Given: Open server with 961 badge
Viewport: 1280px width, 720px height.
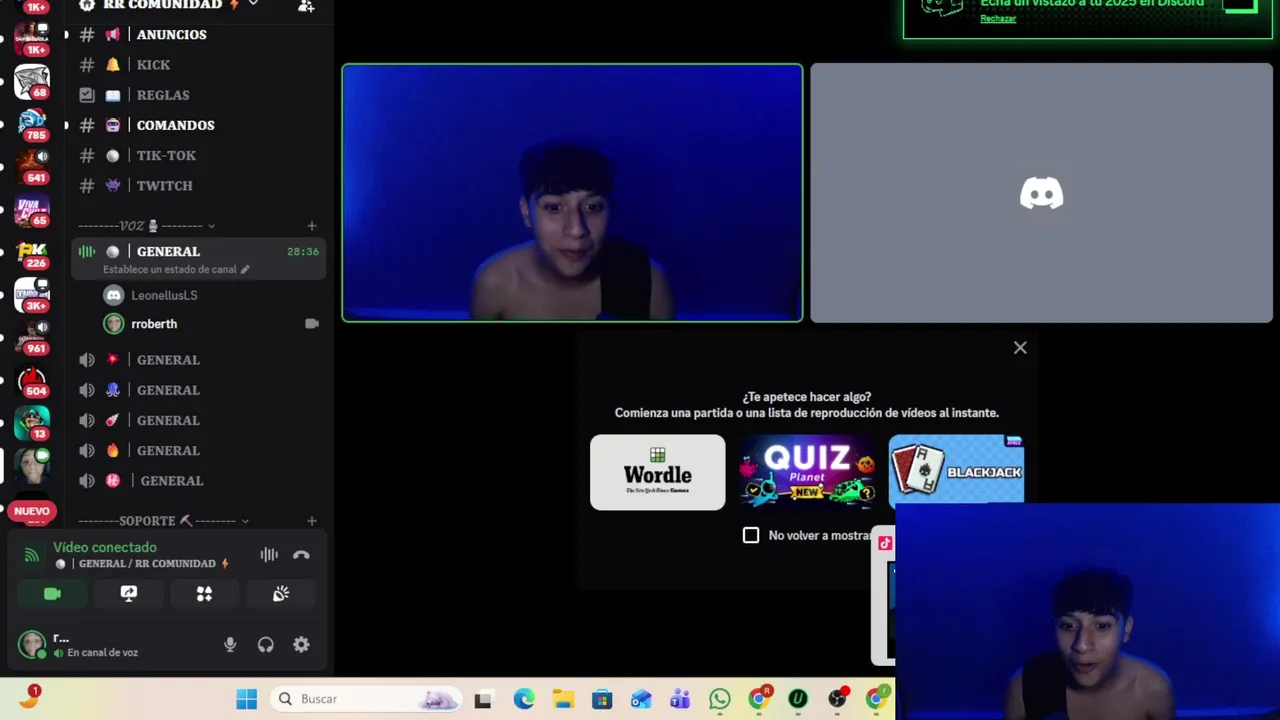Looking at the screenshot, I should tap(32, 338).
